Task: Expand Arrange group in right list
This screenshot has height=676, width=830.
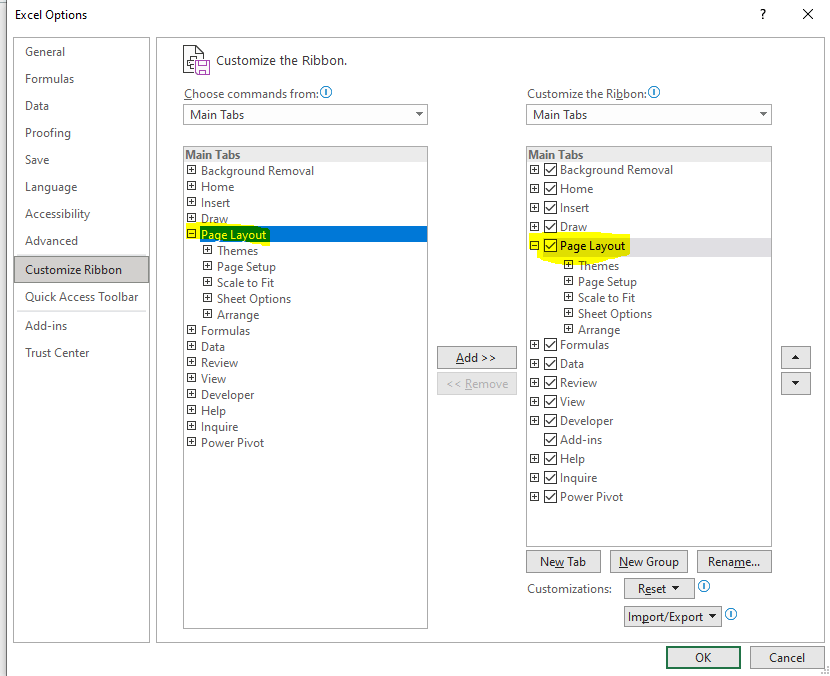Action: (x=569, y=329)
